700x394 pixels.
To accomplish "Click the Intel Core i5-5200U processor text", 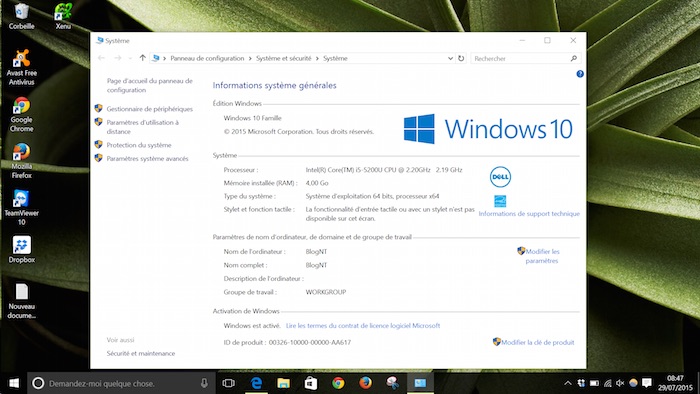I will coord(384,170).
